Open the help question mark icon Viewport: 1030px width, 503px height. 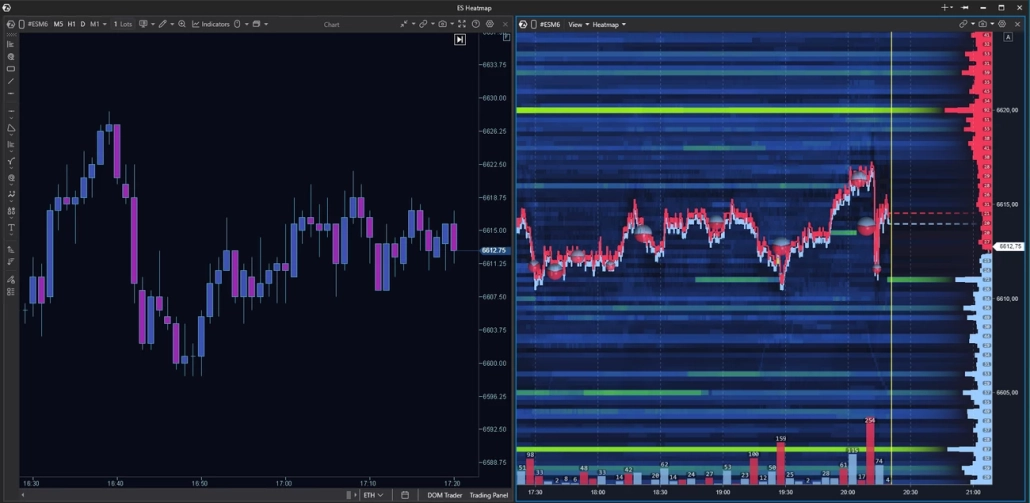click(x=476, y=24)
